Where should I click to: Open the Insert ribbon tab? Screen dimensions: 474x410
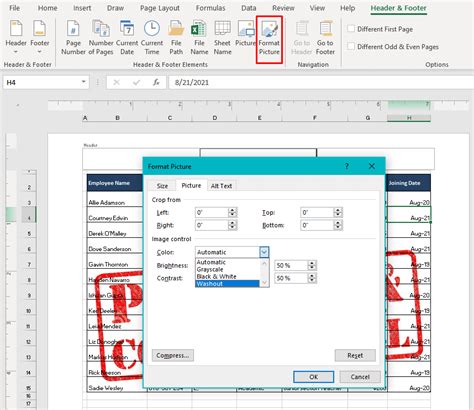pos(82,8)
